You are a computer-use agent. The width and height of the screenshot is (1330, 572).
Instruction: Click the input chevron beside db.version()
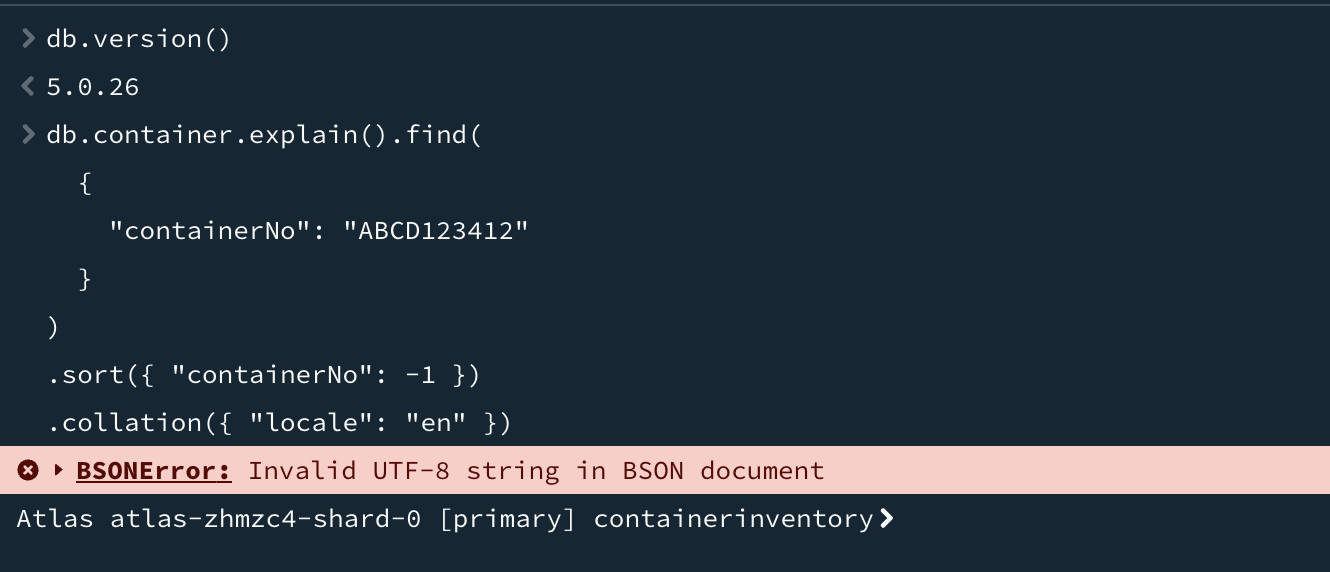tap(28, 39)
